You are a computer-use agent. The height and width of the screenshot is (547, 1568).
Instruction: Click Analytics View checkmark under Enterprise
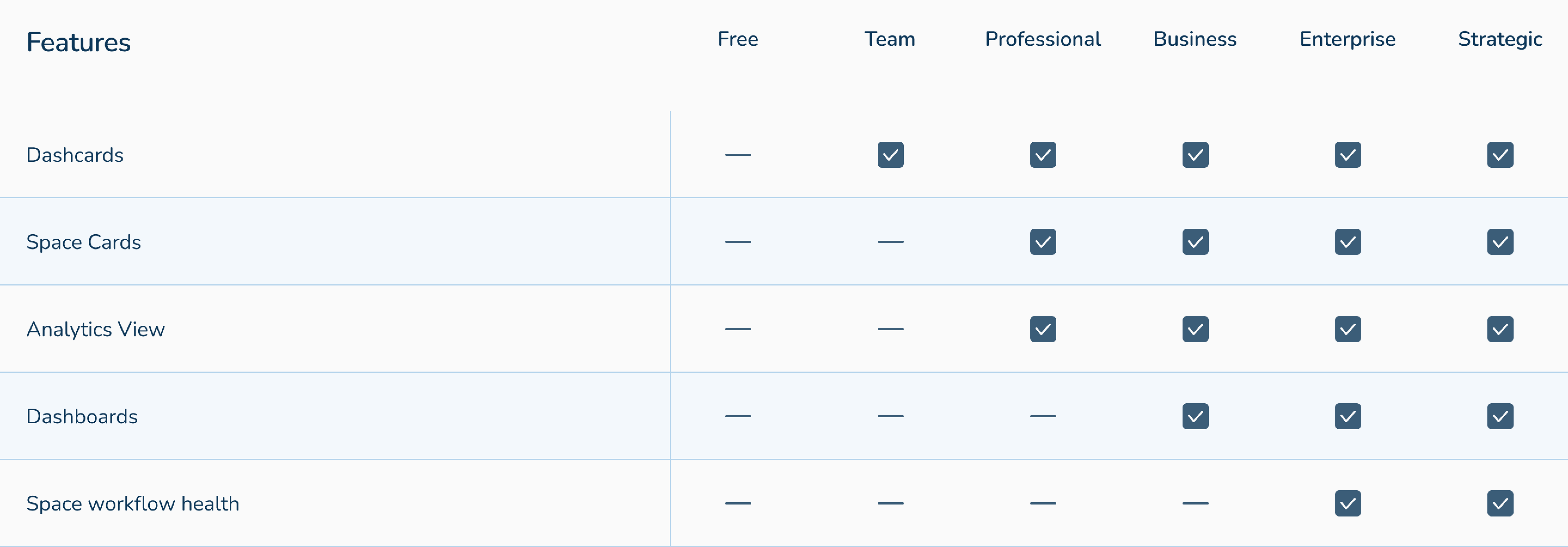[1348, 329]
